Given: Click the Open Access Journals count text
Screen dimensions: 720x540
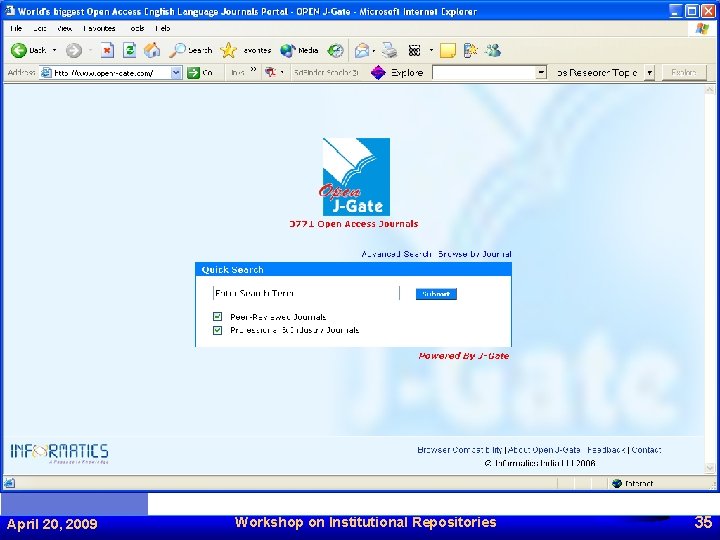Looking at the screenshot, I should click(354, 224).
